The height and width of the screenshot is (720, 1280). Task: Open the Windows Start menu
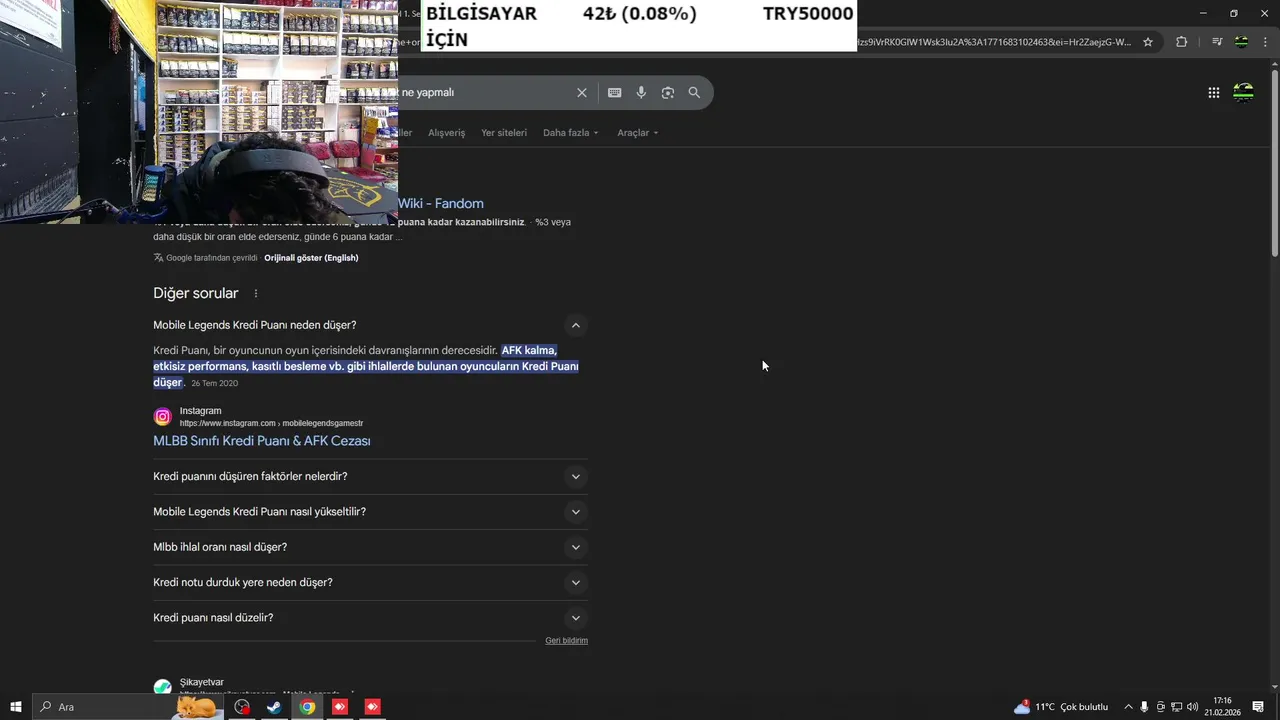click(x=15, y=707)
